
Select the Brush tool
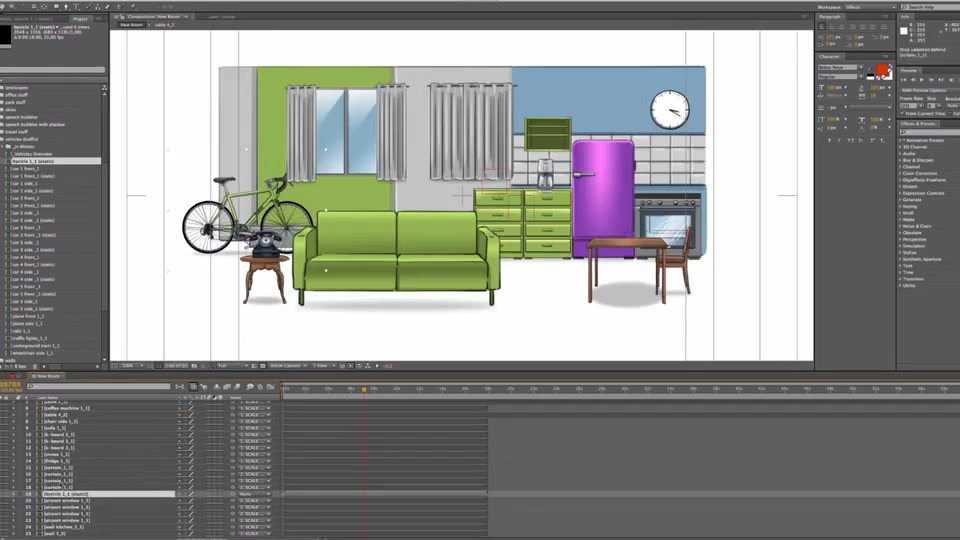pyautogui.click(x=89, y=6)
